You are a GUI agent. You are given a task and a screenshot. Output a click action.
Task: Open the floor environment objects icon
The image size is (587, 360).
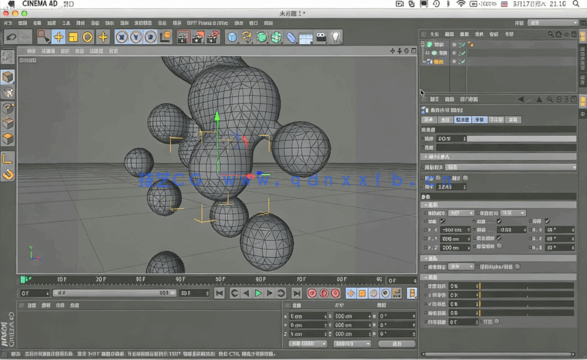[306, 37]
